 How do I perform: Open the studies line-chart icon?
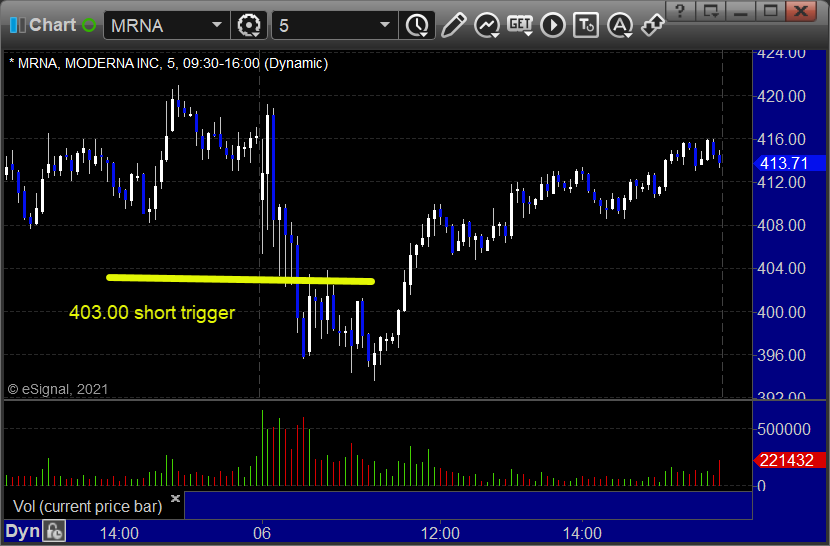point(487,25)
